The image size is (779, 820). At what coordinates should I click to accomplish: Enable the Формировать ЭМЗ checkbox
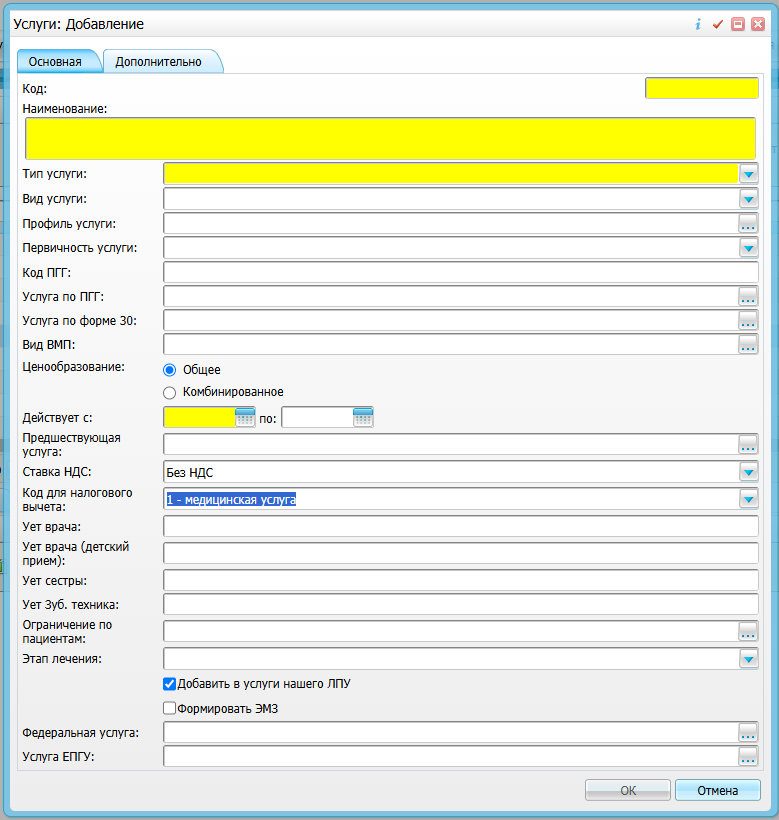point(170,709)
